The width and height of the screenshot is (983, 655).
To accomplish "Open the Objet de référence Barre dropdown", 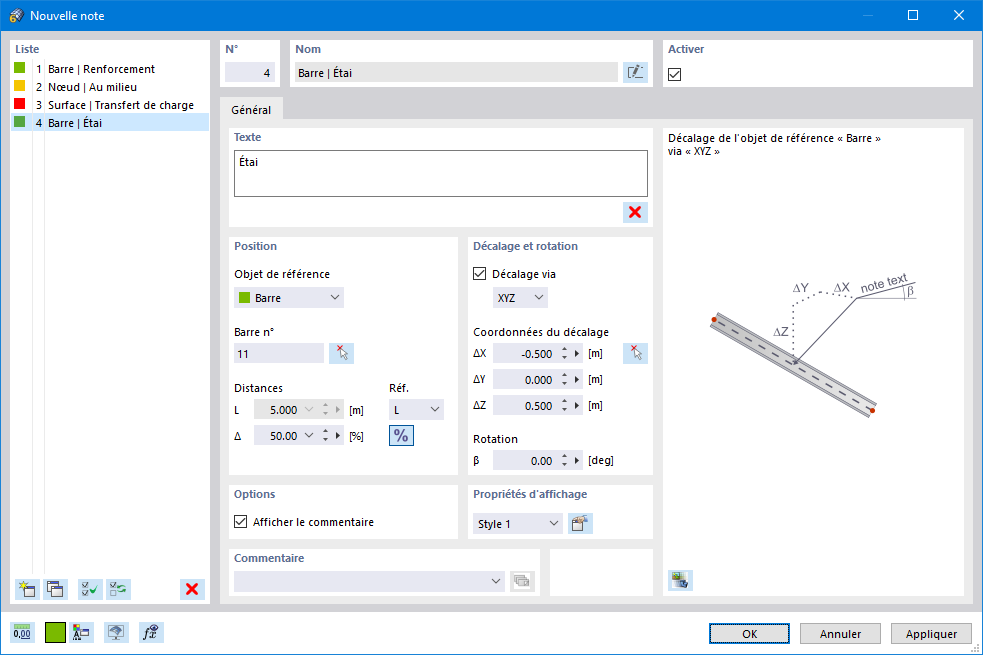I will [x=289, y=298].
